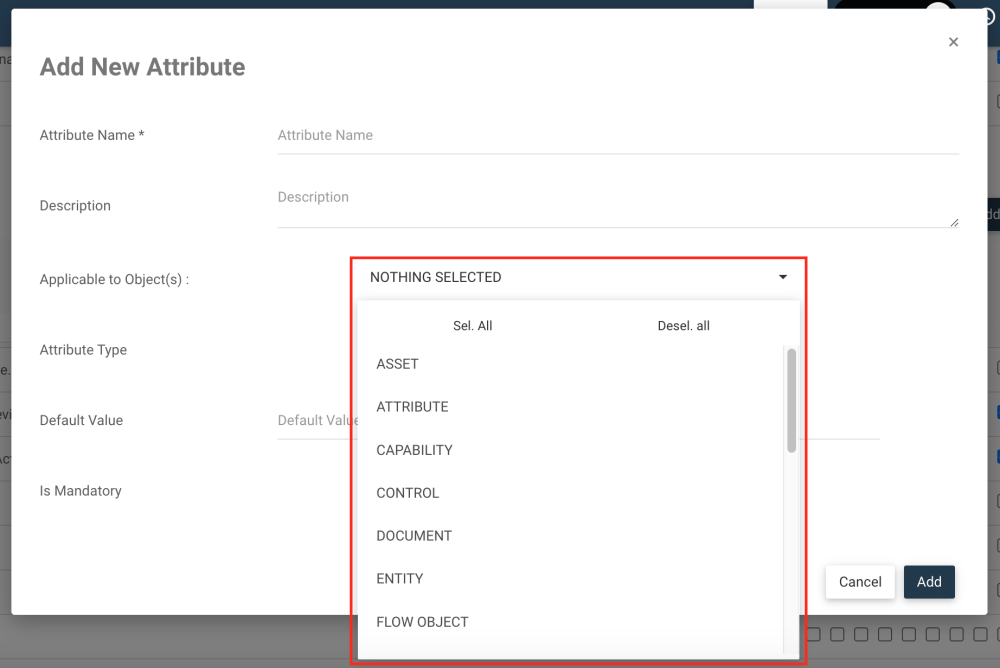
Task: Close the Add New Attribute dialog
Action: (x=953, y=42)
